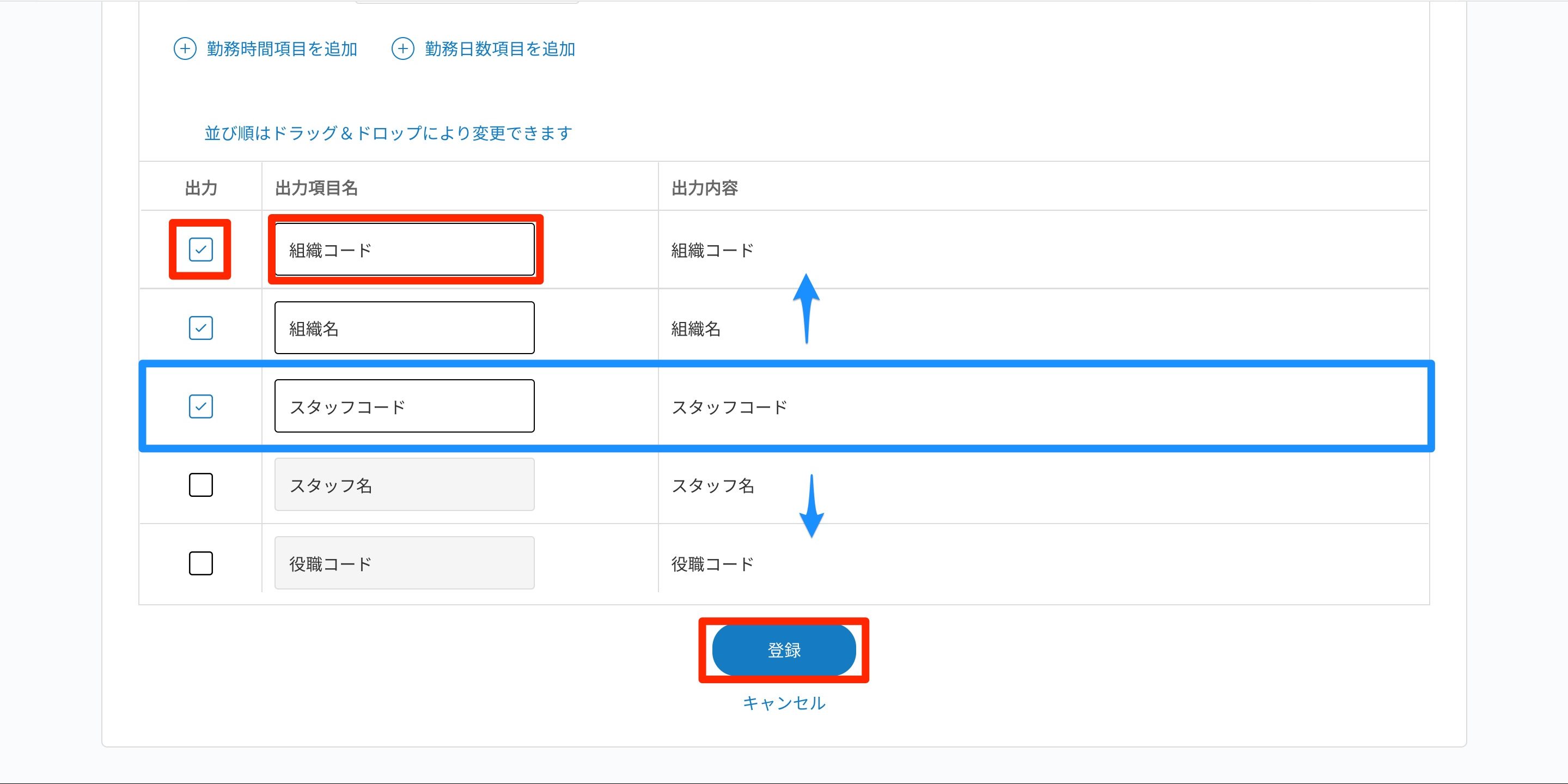Click the 組織名 item name field

pos(404,328)
